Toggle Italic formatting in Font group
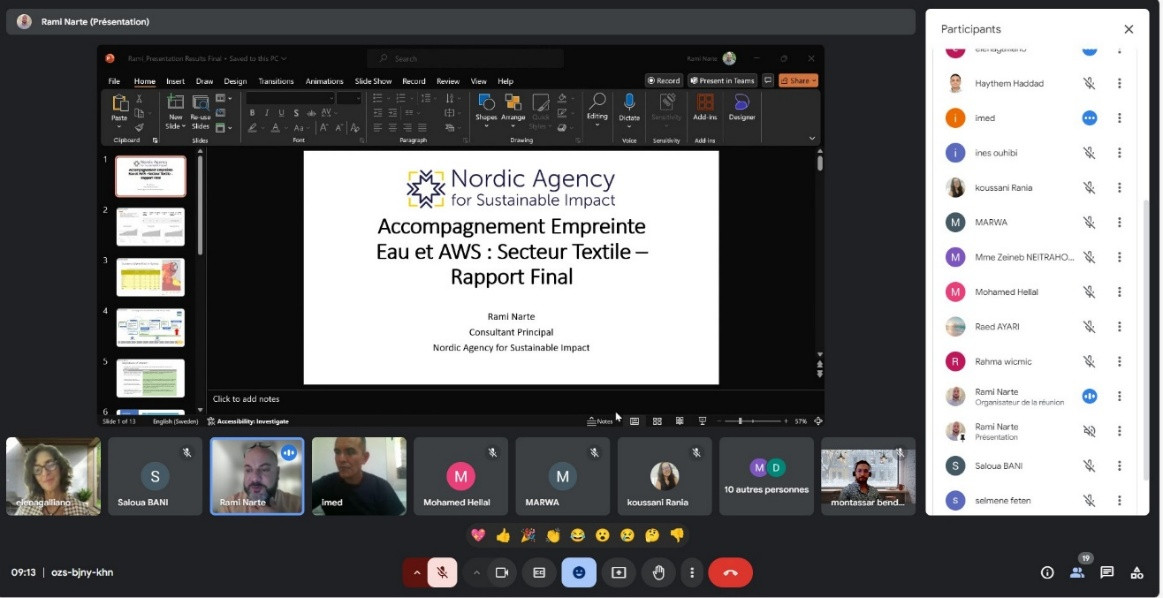Viewport: 1163px width, 598px height. point(267,114)
